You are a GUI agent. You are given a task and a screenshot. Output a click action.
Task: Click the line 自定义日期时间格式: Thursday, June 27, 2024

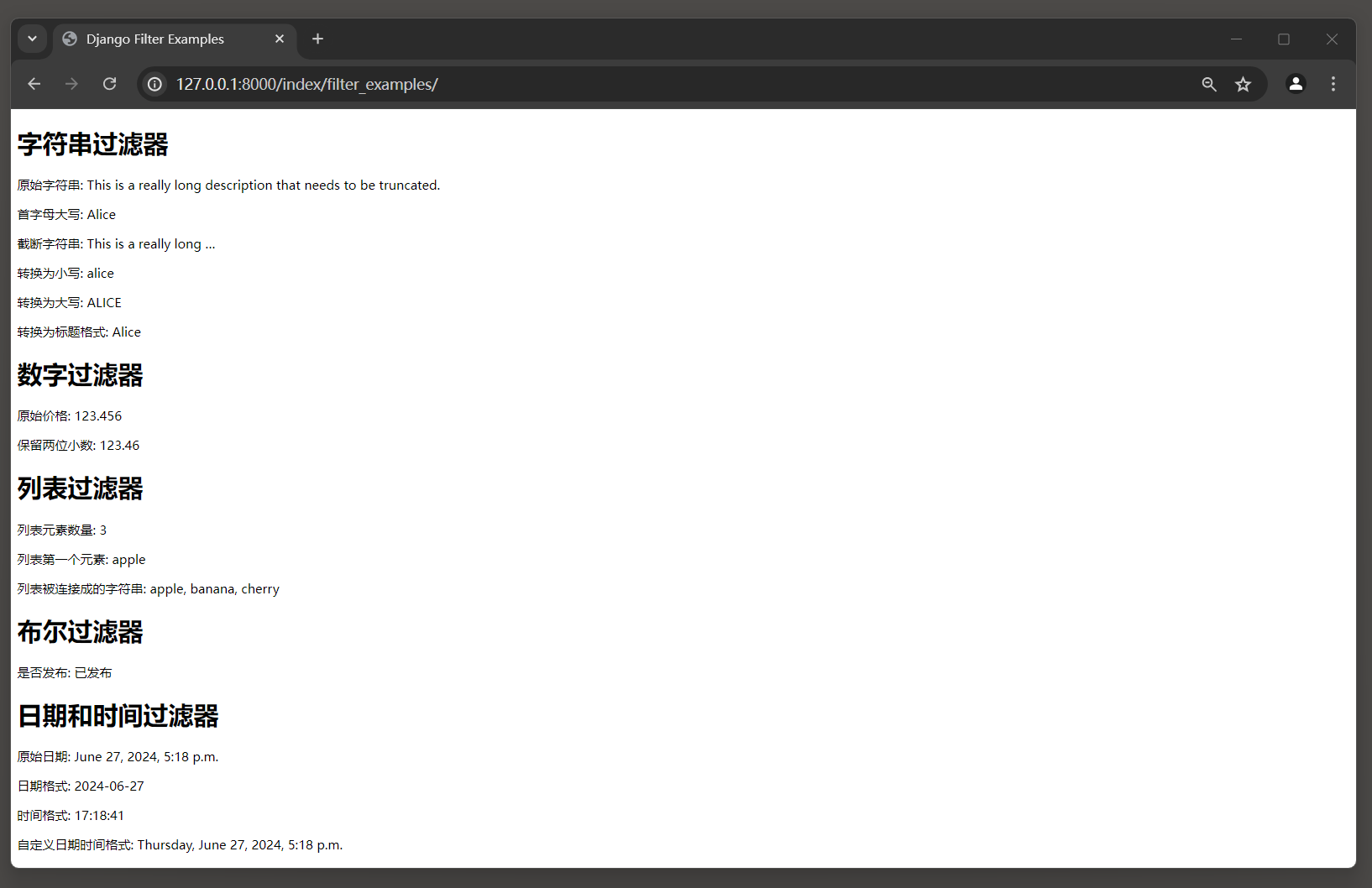(x=180, y=845)
